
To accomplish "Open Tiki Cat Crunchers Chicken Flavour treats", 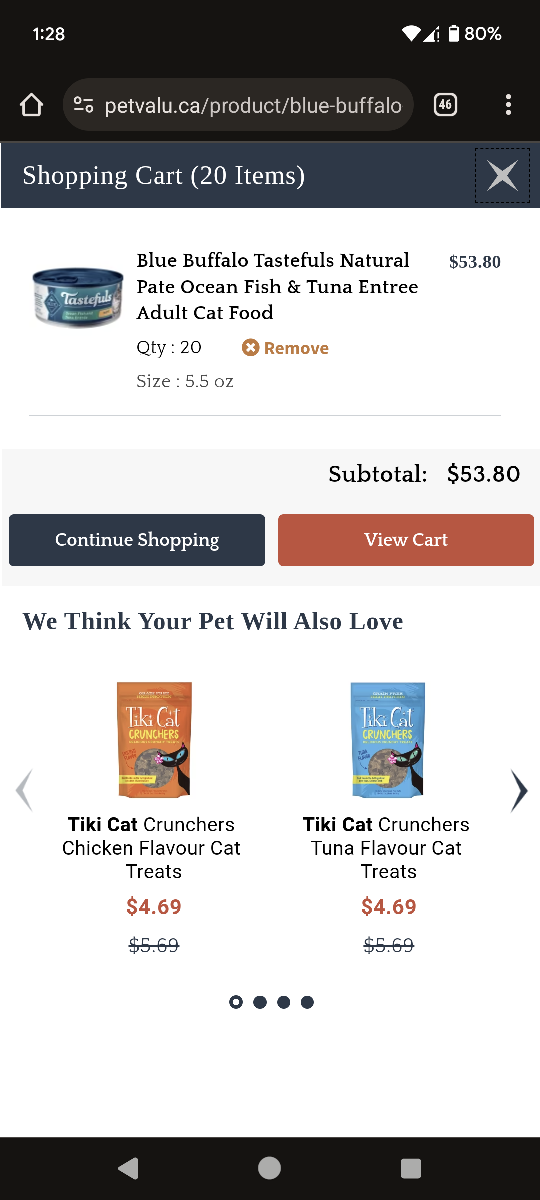I will point(153,848).
